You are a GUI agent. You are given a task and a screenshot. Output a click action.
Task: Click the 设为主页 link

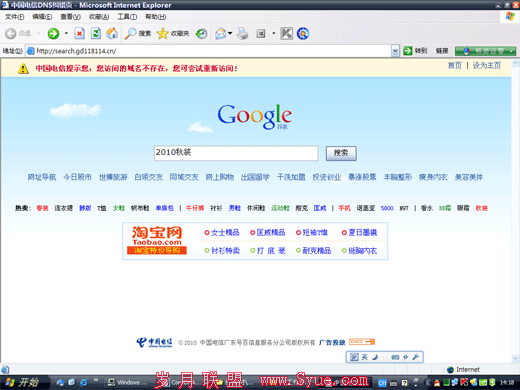pyautogui.click(x=487, y=65)
